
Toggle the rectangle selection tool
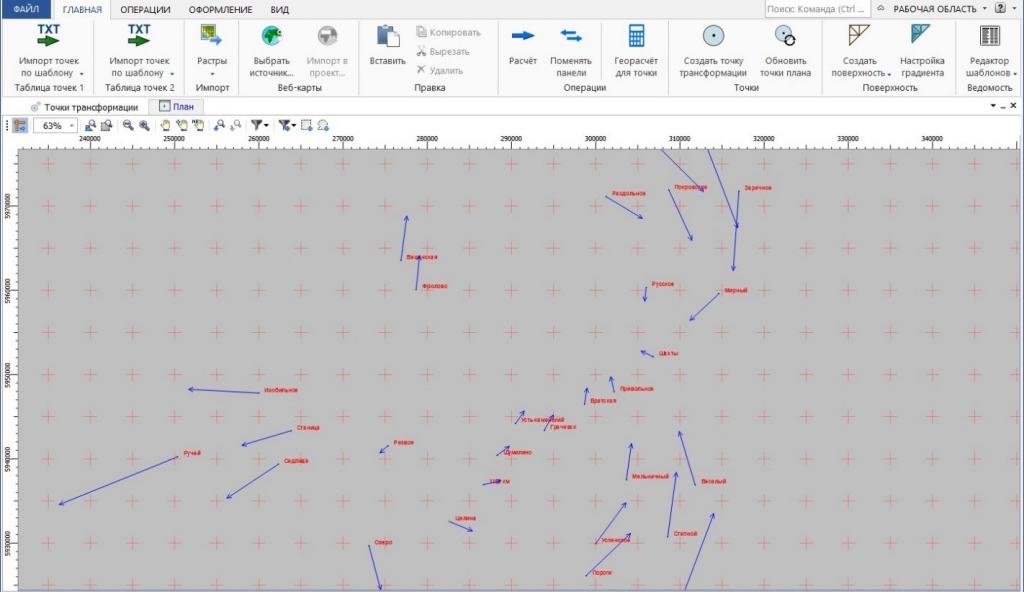tap(307, 126)
